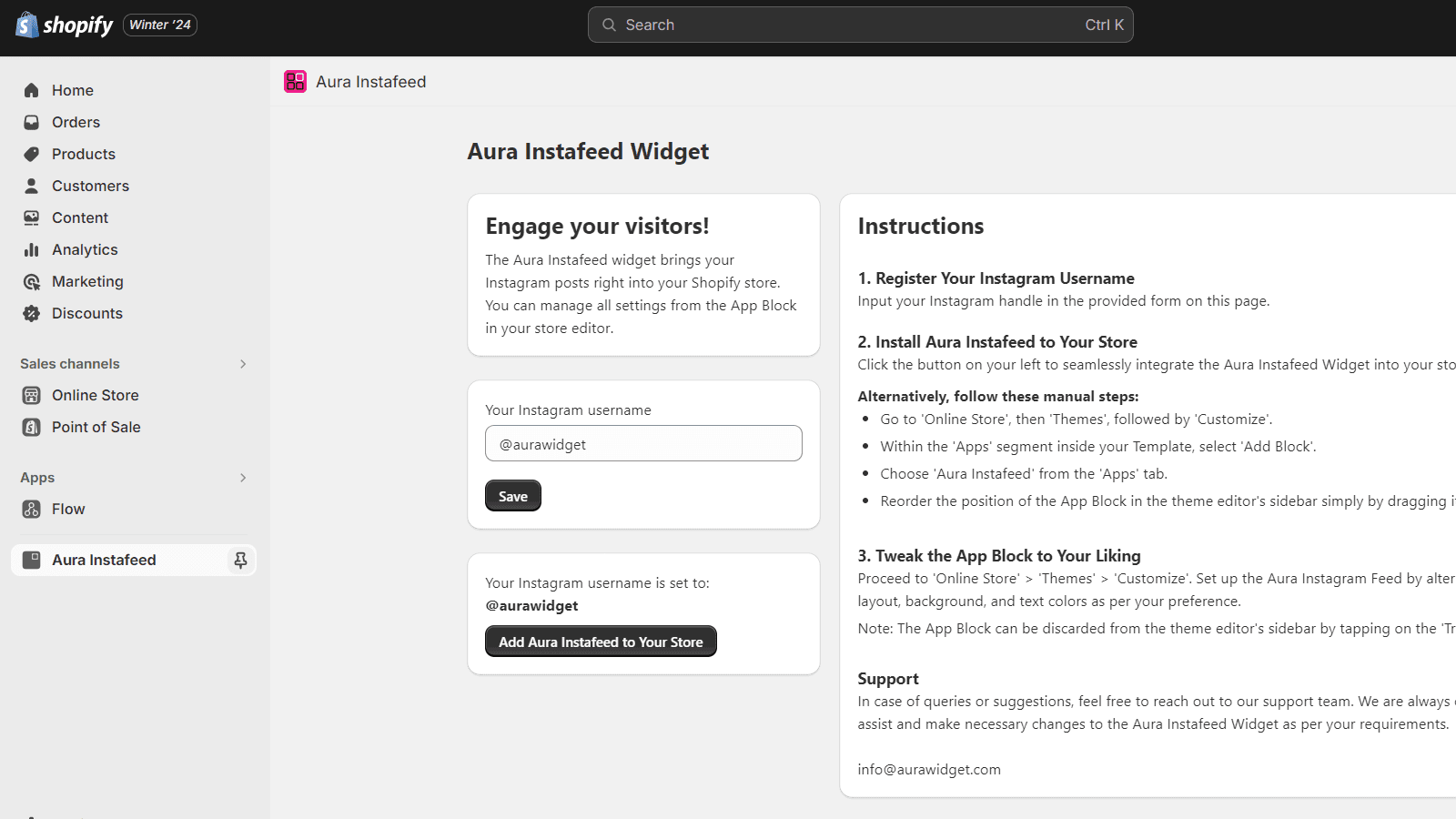Click the Aura Instafeed app icon in header
Screen dimensions: 1456x819
click(x=295, y=82)
